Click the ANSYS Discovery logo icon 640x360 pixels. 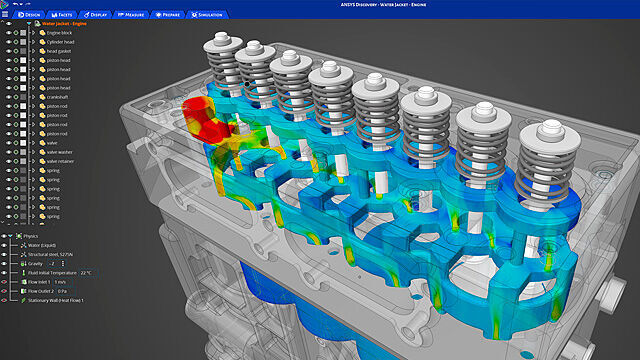pyautogui.click(x=4, y=4)
